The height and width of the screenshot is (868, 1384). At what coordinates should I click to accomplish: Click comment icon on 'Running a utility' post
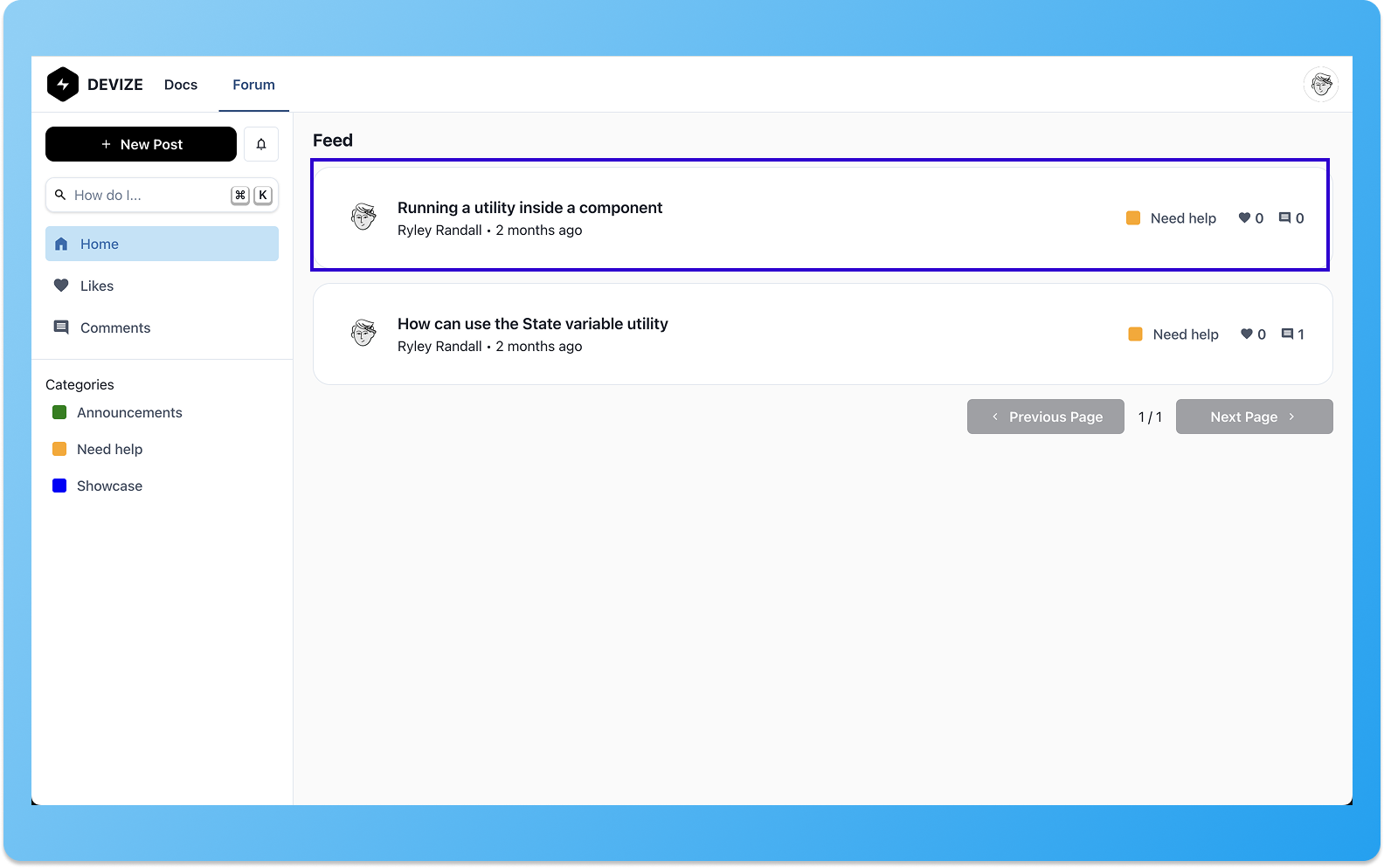[1284, 218]
